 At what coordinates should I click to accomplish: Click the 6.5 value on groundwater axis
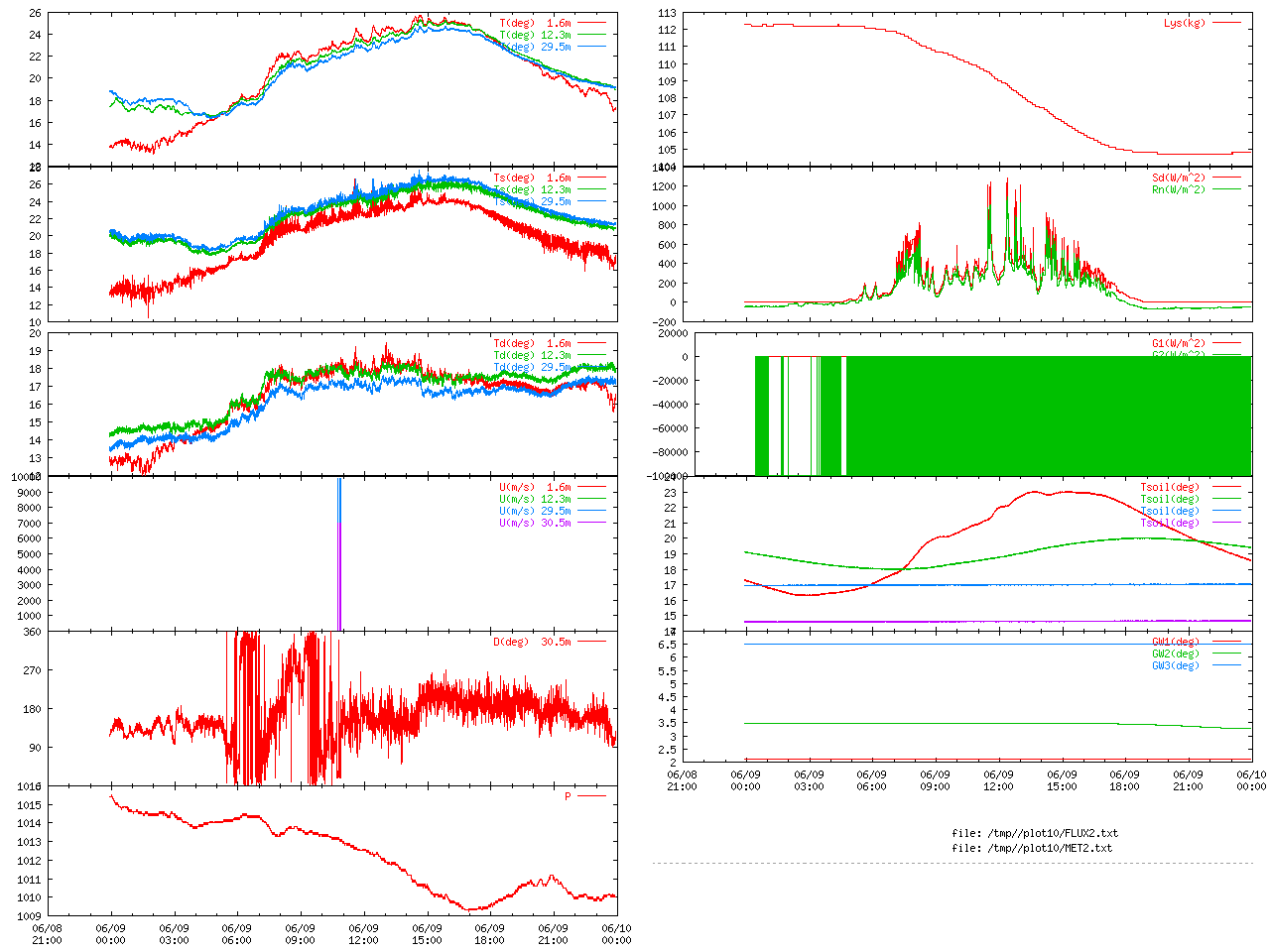tap(667, 646)
